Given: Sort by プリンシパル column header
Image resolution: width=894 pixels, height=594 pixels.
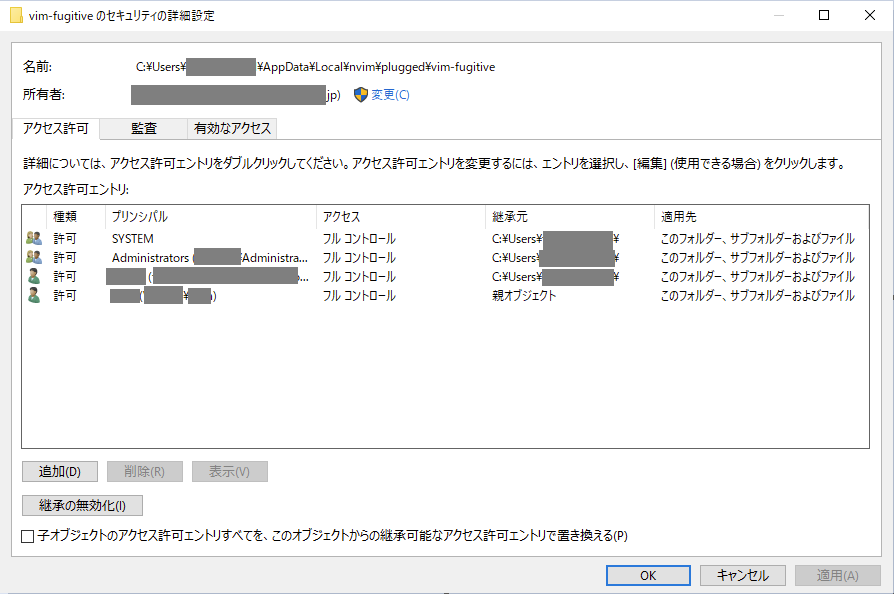Looking at the screenshot, I should (210, 217).
